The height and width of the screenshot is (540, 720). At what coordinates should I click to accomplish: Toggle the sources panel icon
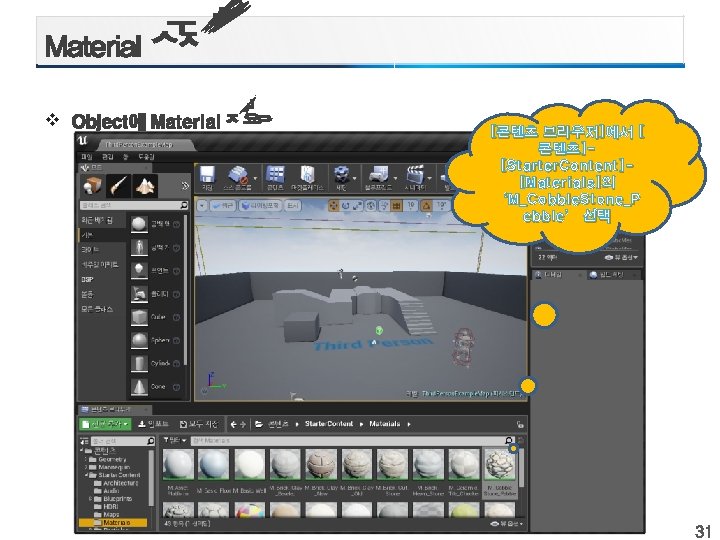pyautogui.click(x=84, y=441)
